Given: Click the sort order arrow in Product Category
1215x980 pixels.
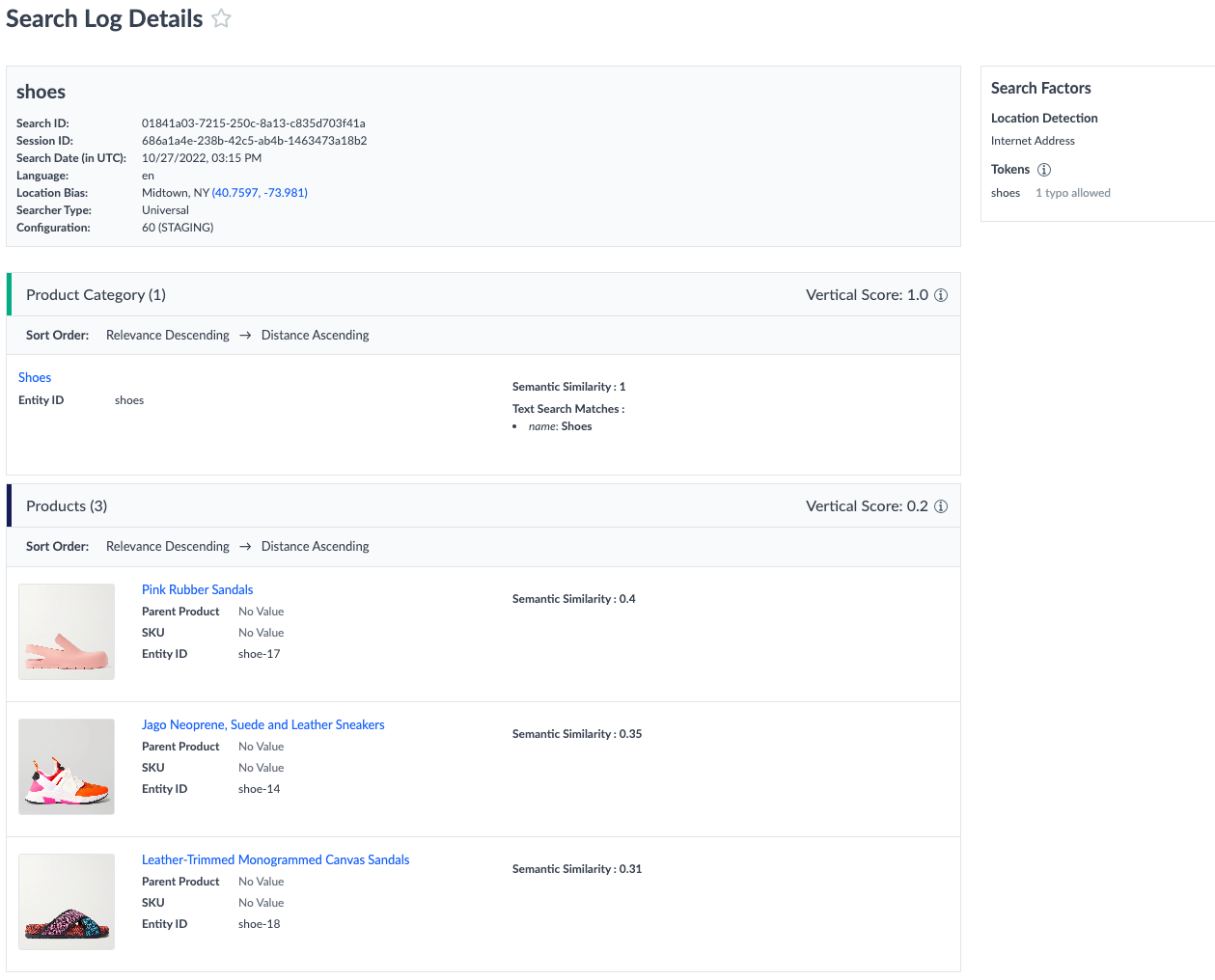Looking at the screenshot, I should coord(245,336).
